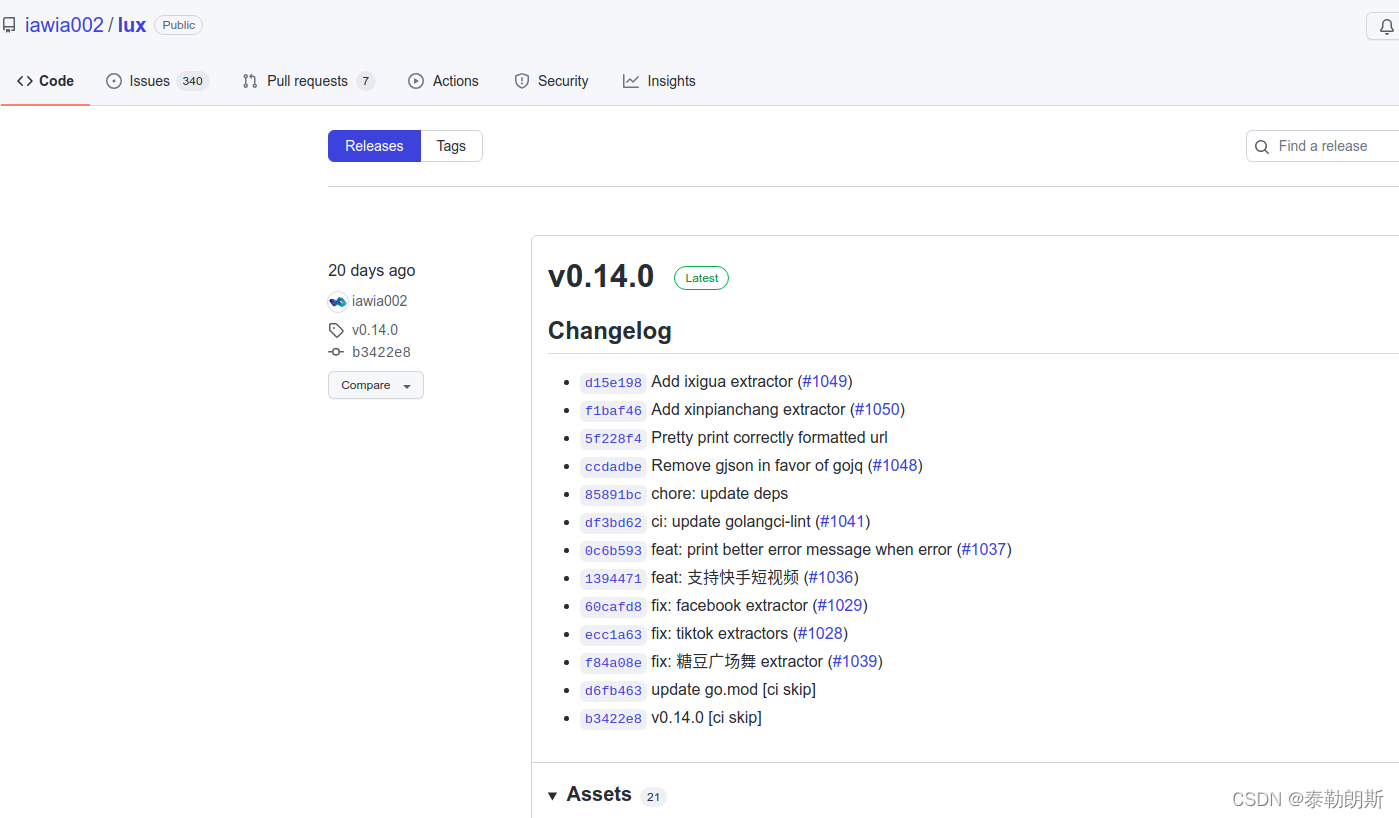
Task: Click the '20 days ago' timestamp
Action: (x=371, y=270)
